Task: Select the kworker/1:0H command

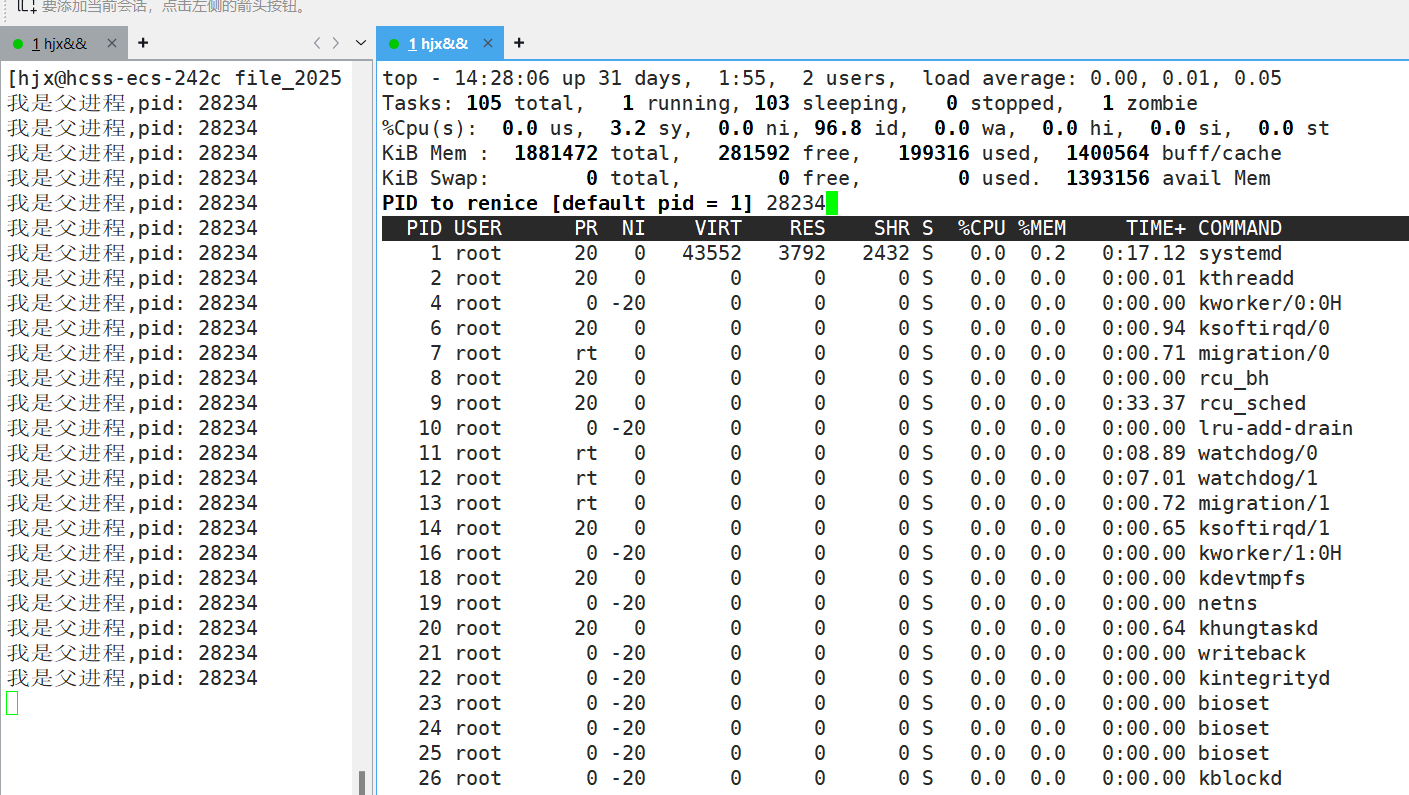Action: point(1270,553)
